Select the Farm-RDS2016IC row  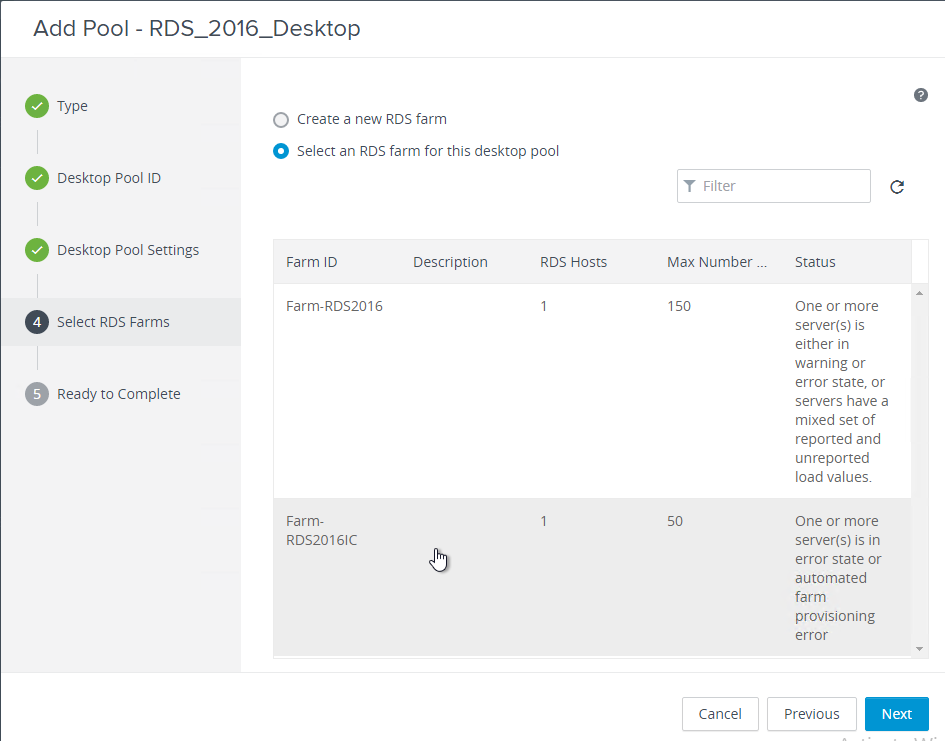pyautogui.click(x=592, y=577)
